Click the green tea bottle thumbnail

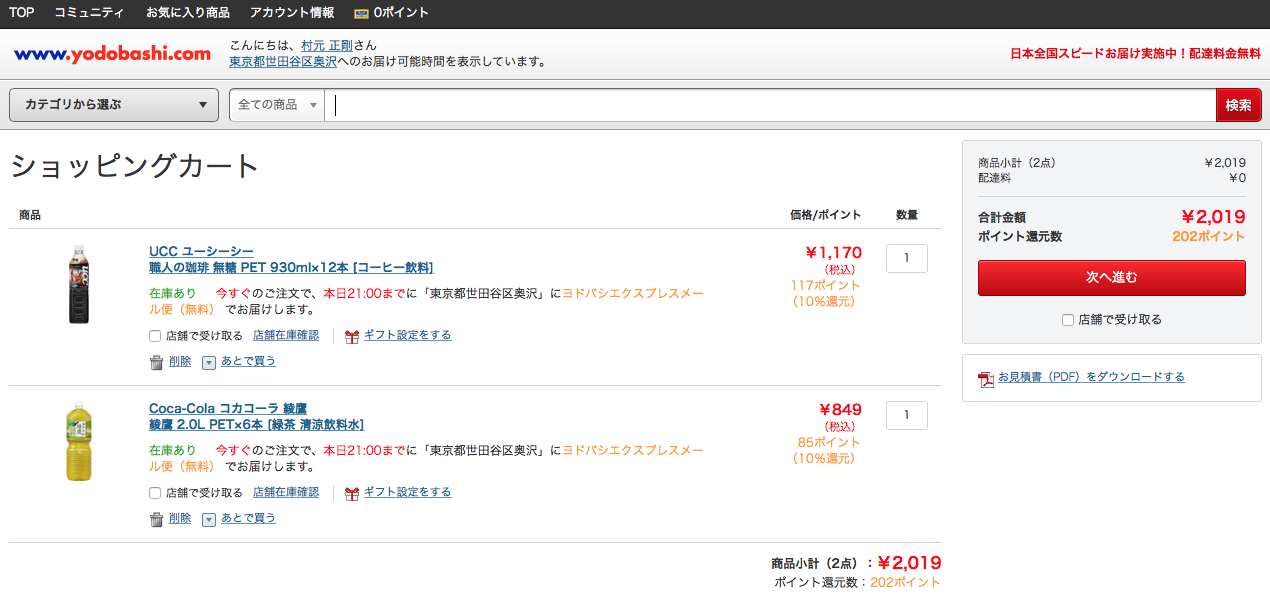[x=79, y=441]
